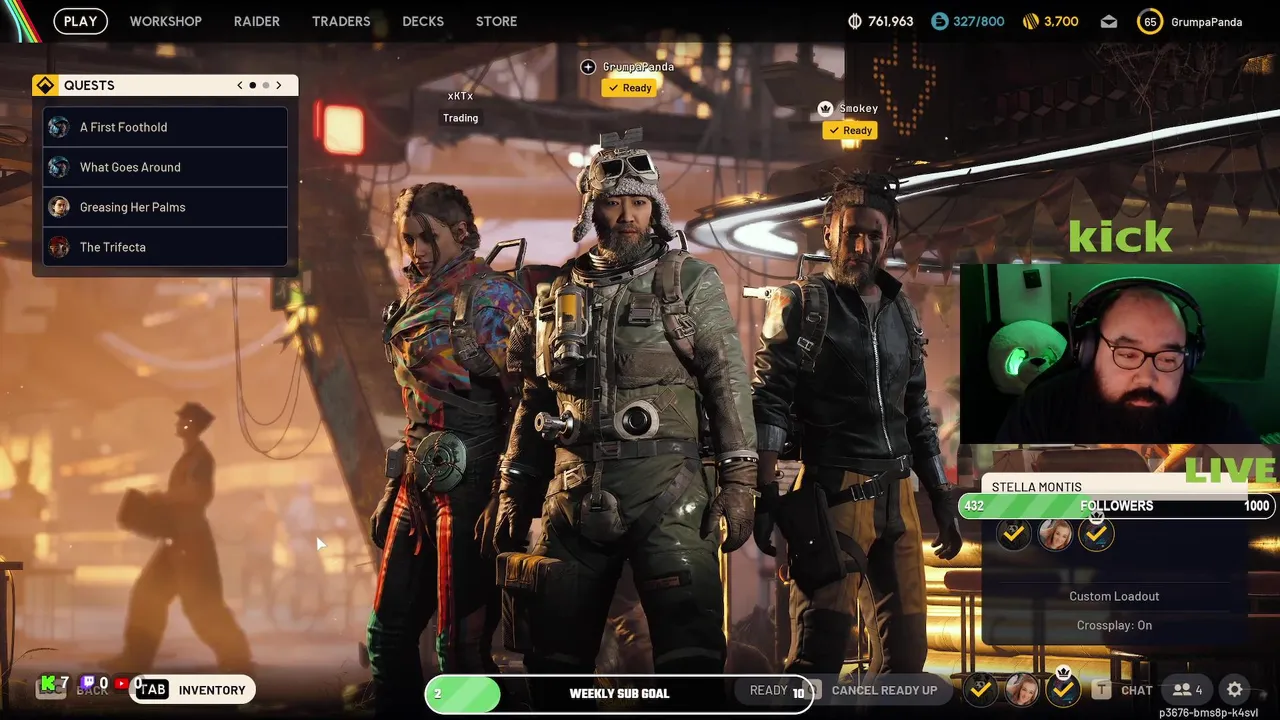This screenshot has height=720, width=1280.
Task: Click crowned leader checkmark avatar in bottom bar
Action: (1063, 688)
